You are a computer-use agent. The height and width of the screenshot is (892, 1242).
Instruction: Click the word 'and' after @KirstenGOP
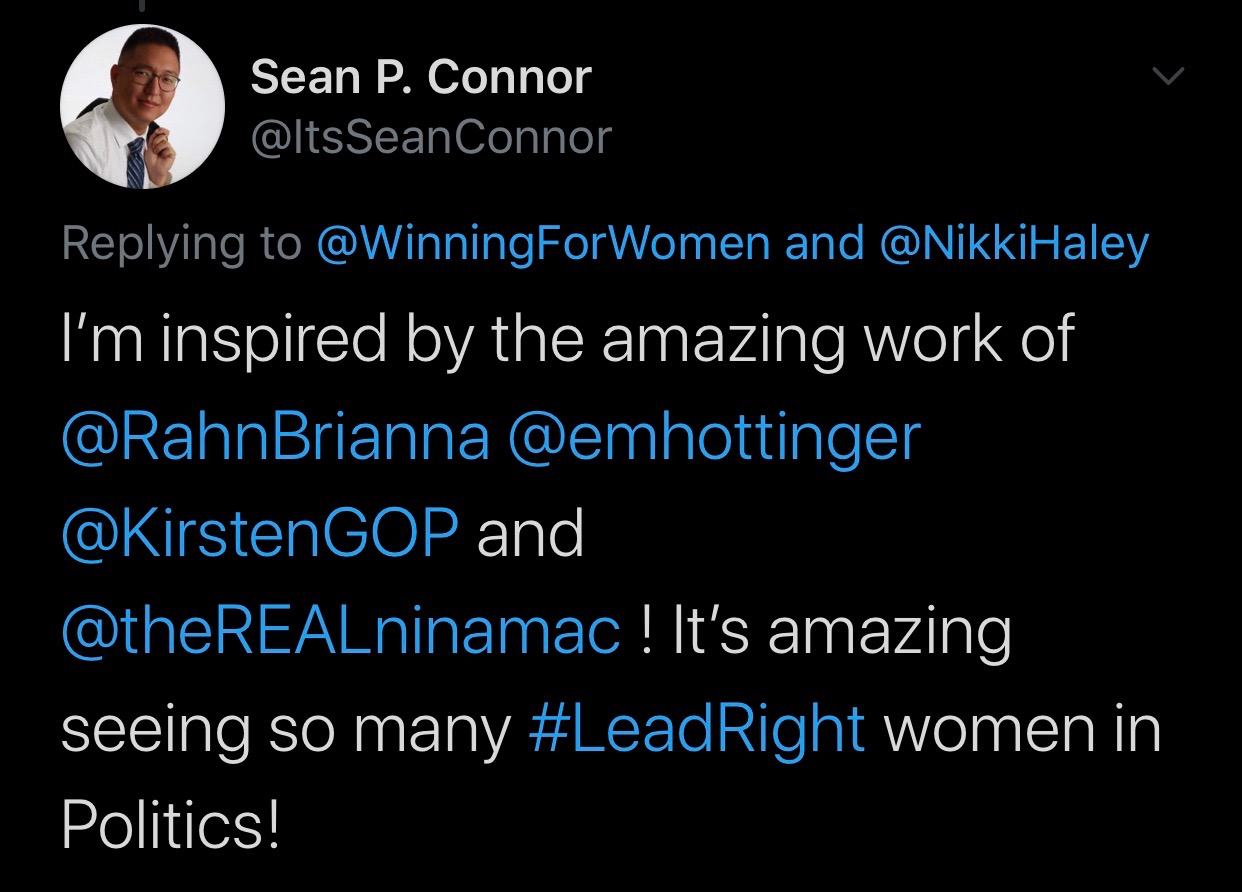(x=530, y=533)
